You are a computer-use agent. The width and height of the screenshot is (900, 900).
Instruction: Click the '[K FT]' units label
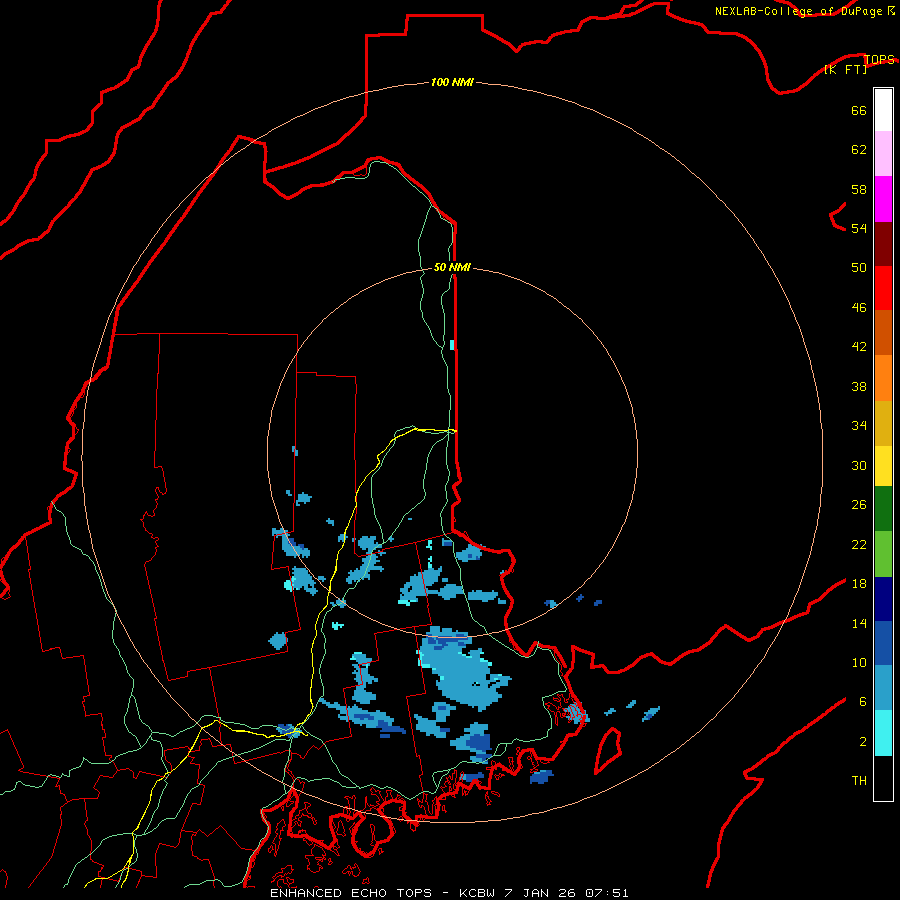coord(845,69)
